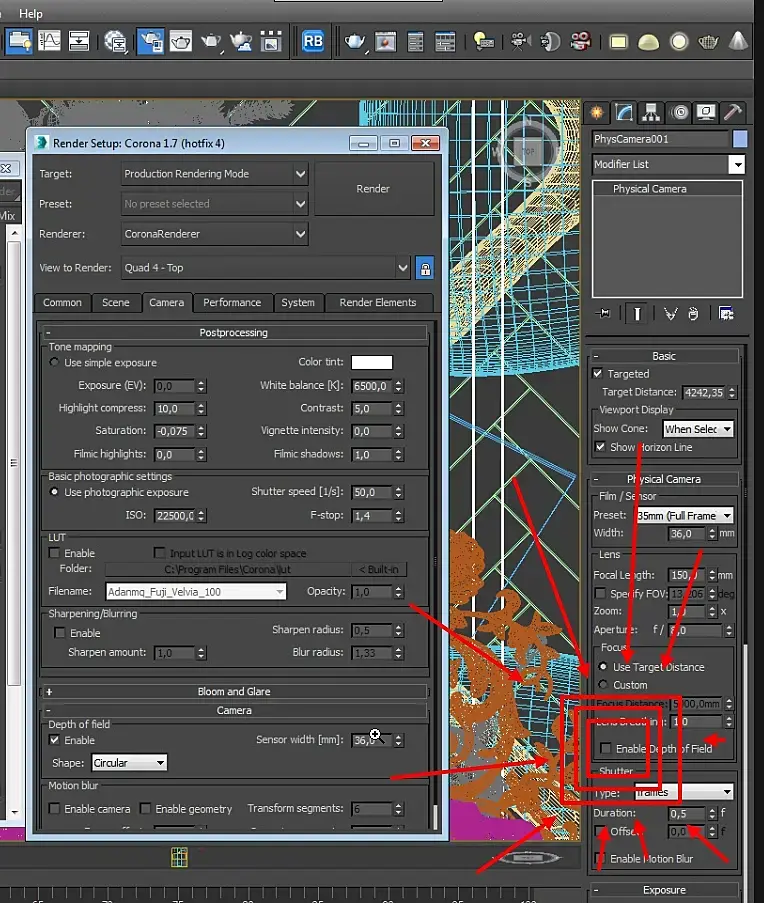The height and width of the screenshot is (903, 764).
Task: Open the depth of field Shape dropdown
Action: coord(130,762)
